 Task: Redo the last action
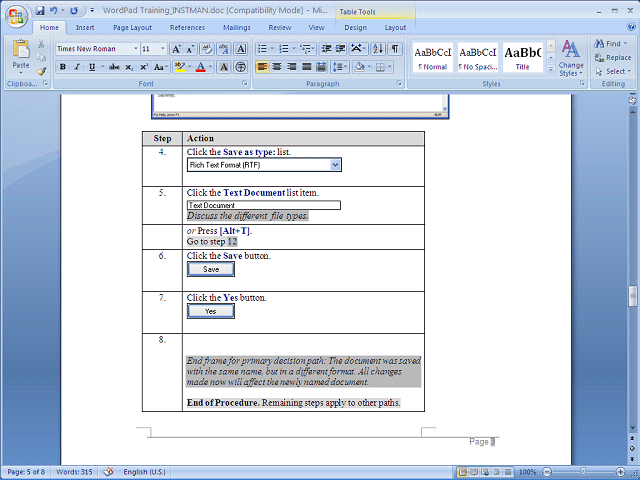tap(74, 11)
